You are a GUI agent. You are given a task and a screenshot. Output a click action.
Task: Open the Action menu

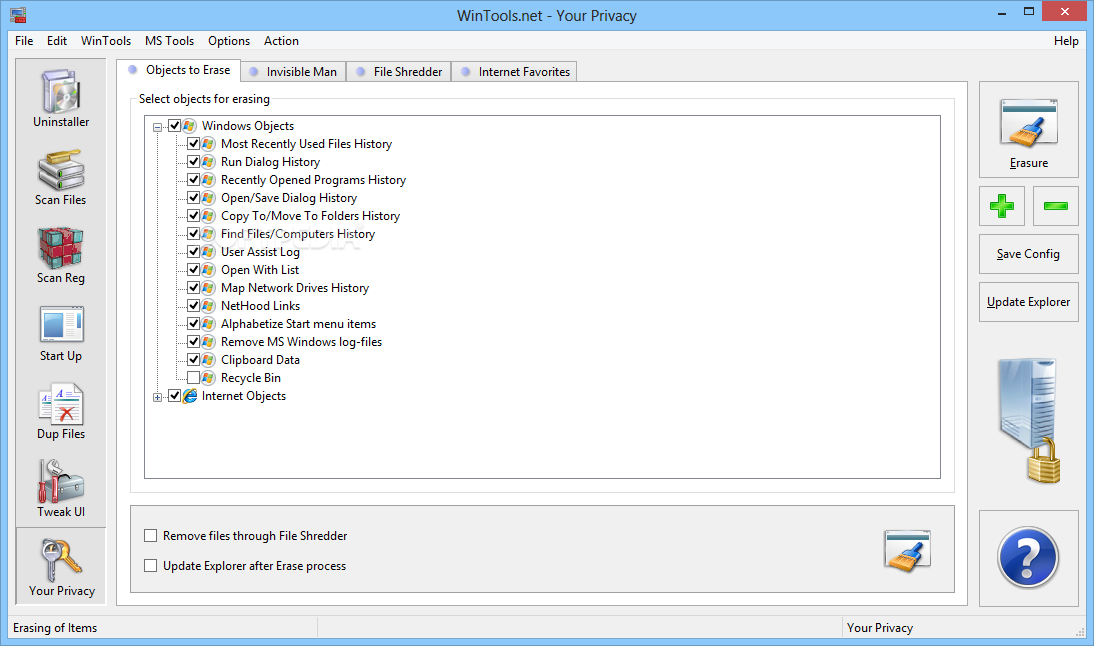pyautogui.click(x=281, y=40)
